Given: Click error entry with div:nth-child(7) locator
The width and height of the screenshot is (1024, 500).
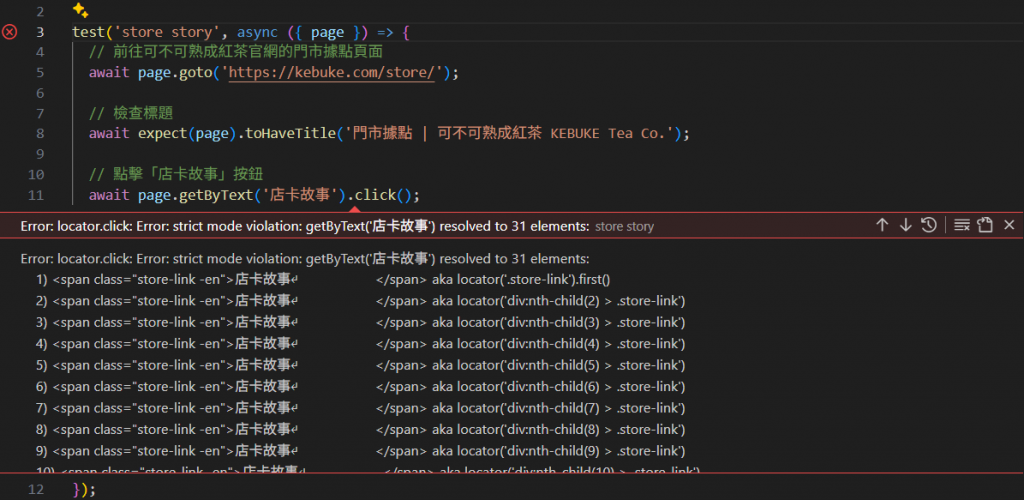Looking at the screenshot, I should click(360, 408).
